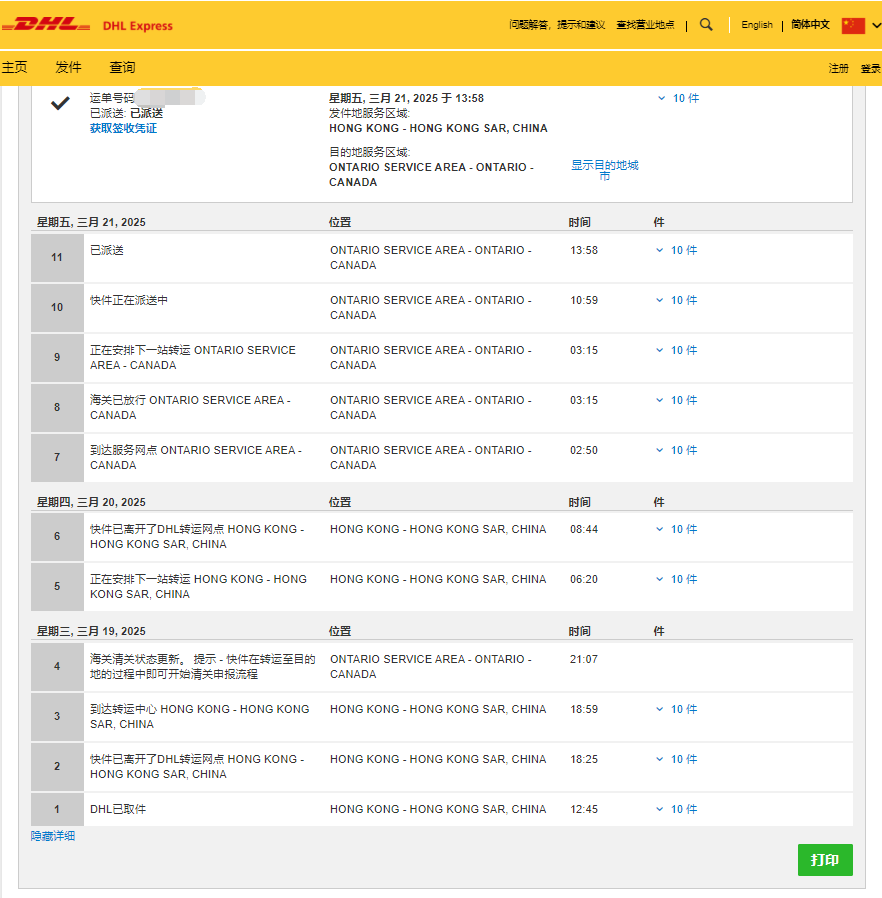The height and width of the screenshot is (898, 882).
Task: Click 发件地服务区域 label
Action: (369, 113)
